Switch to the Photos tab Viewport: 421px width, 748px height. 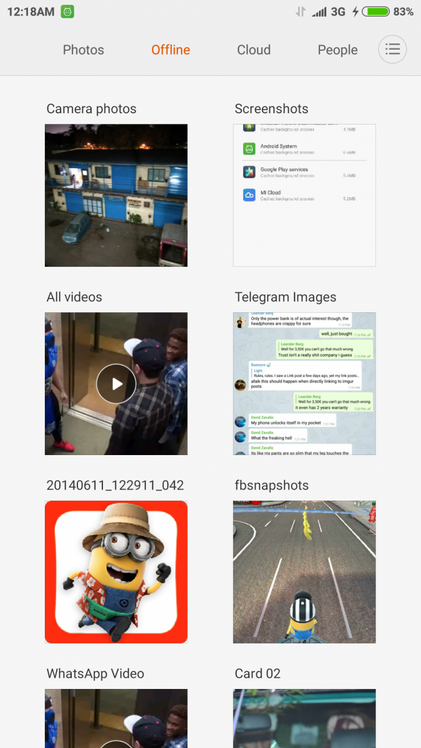[83, 50]
